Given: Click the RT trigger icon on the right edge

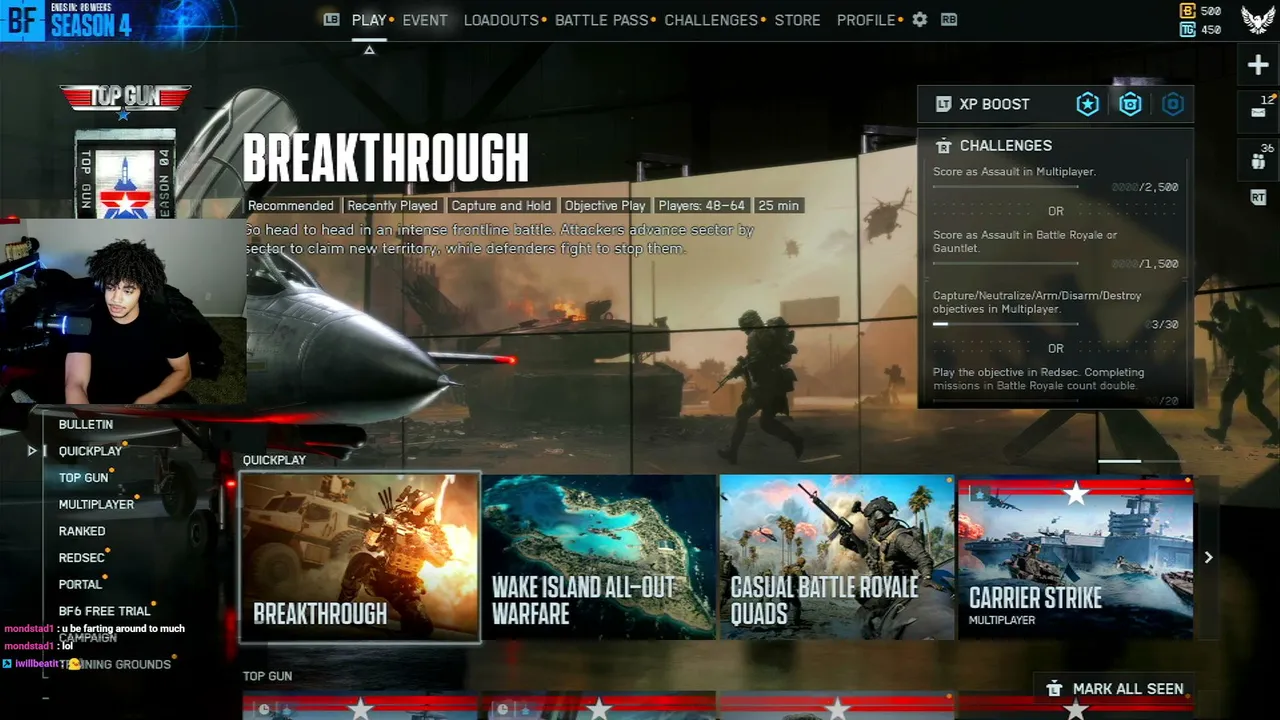Looking at the screenshot, I should (x=1258, y=198).
